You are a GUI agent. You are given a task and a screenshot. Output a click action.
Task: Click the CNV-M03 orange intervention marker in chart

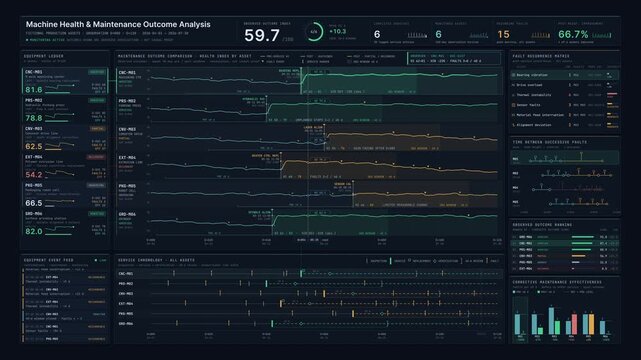pyautogui.click(x=325, y=138)
